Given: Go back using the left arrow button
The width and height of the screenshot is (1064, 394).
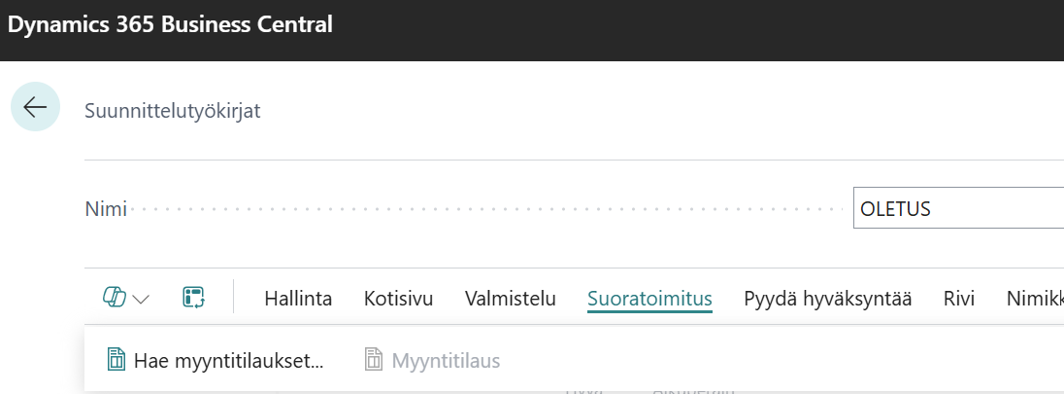Looking at the screenshot, I should (x=35, y=106).
